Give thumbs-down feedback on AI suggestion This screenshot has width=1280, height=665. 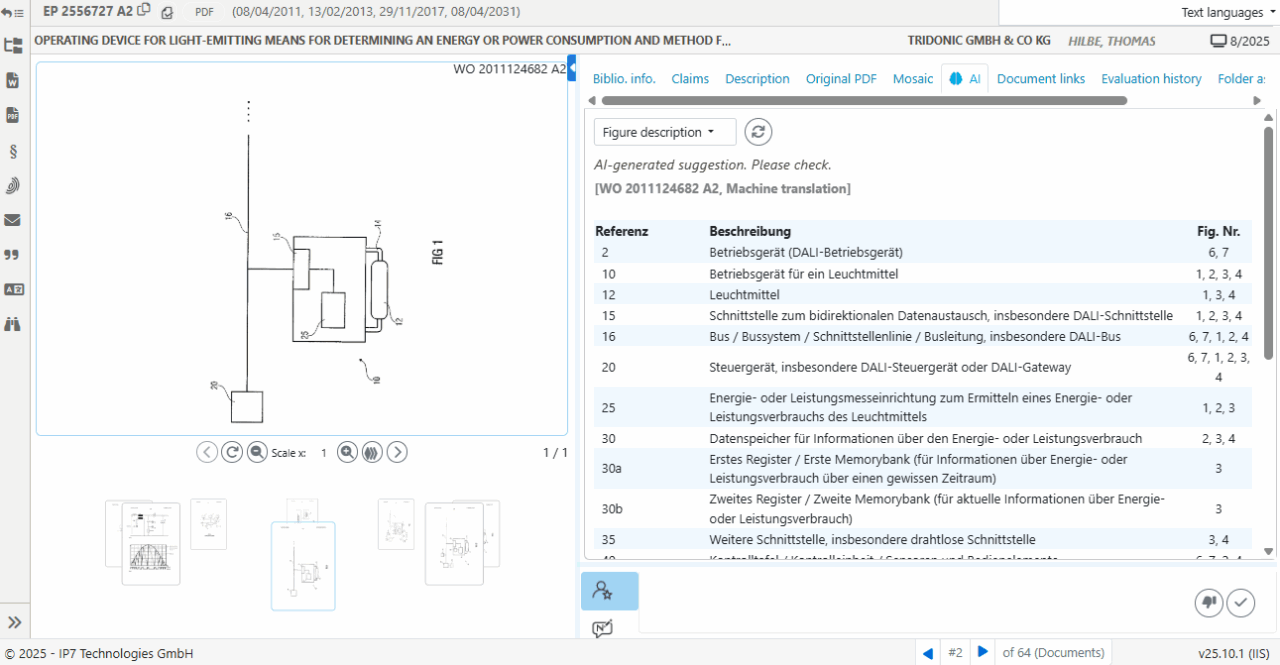1208,603
